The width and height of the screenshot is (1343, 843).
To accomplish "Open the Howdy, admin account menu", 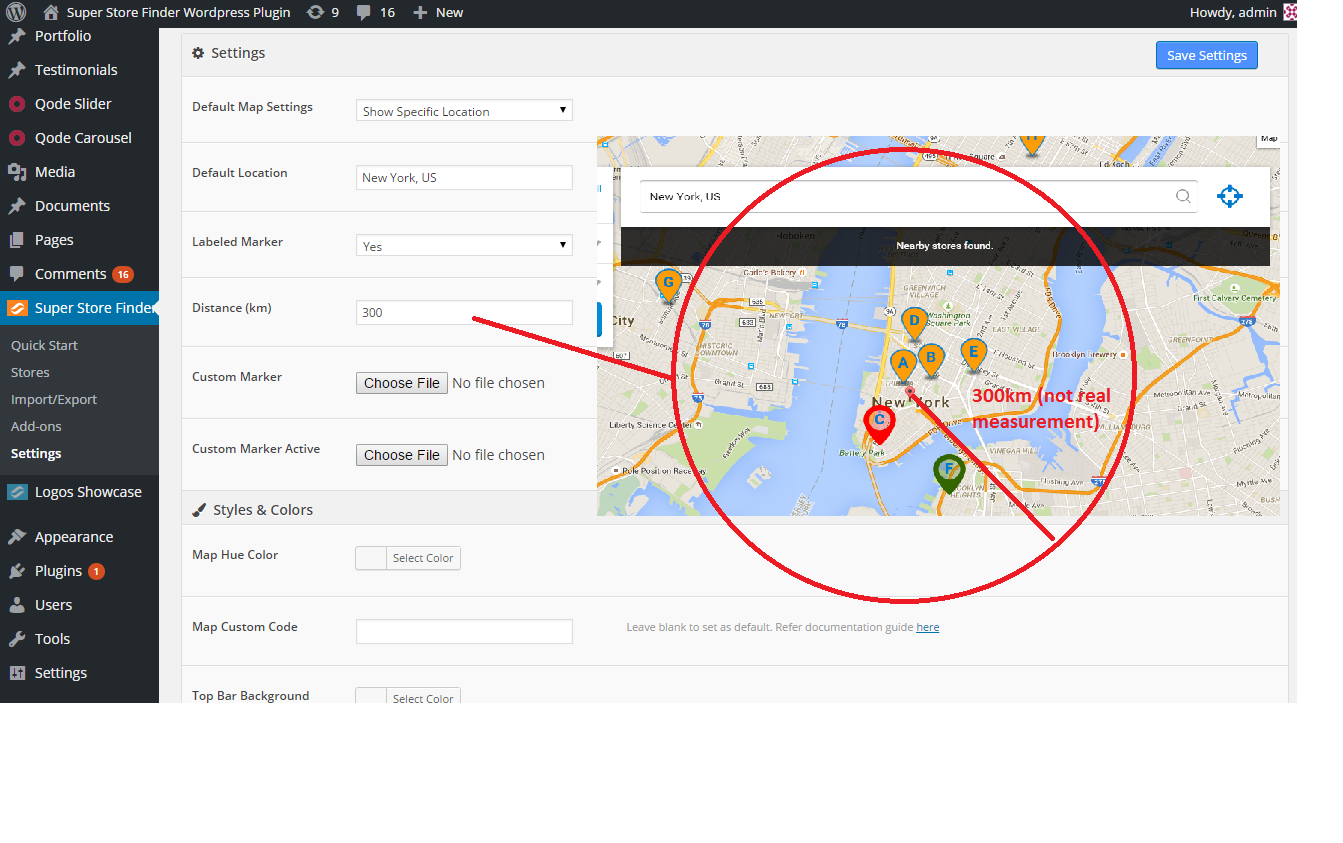I will tap(1243, 12).
